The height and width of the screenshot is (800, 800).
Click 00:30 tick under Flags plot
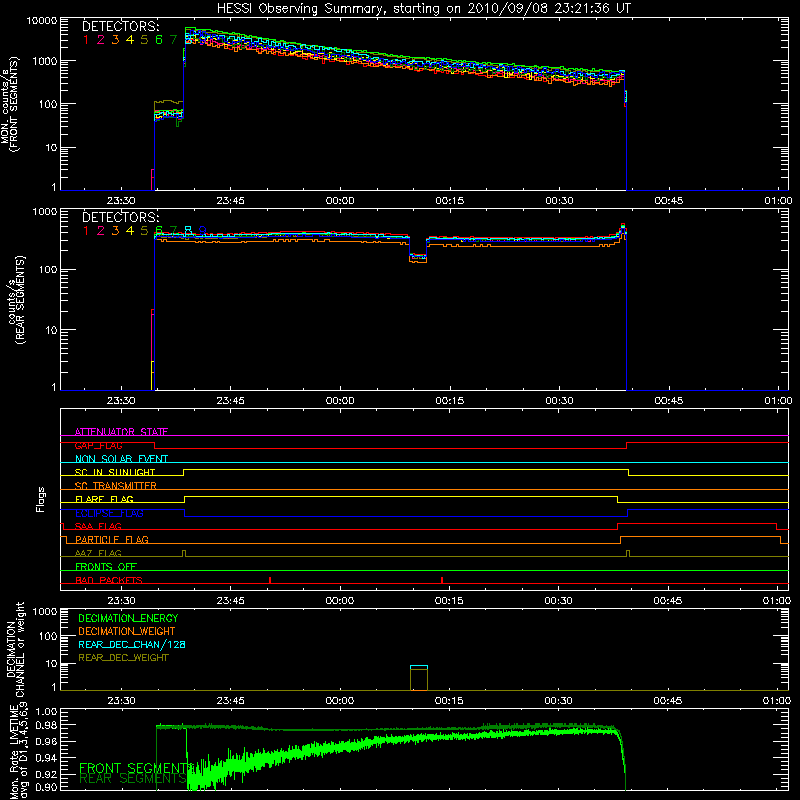click(x=558, y=601)
